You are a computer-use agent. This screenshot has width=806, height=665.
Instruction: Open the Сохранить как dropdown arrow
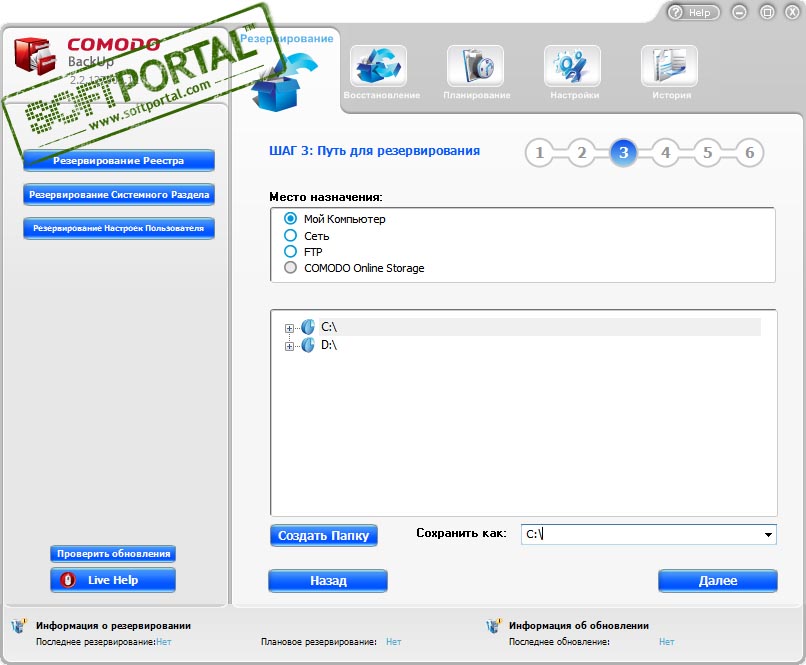tap(768, 534)
